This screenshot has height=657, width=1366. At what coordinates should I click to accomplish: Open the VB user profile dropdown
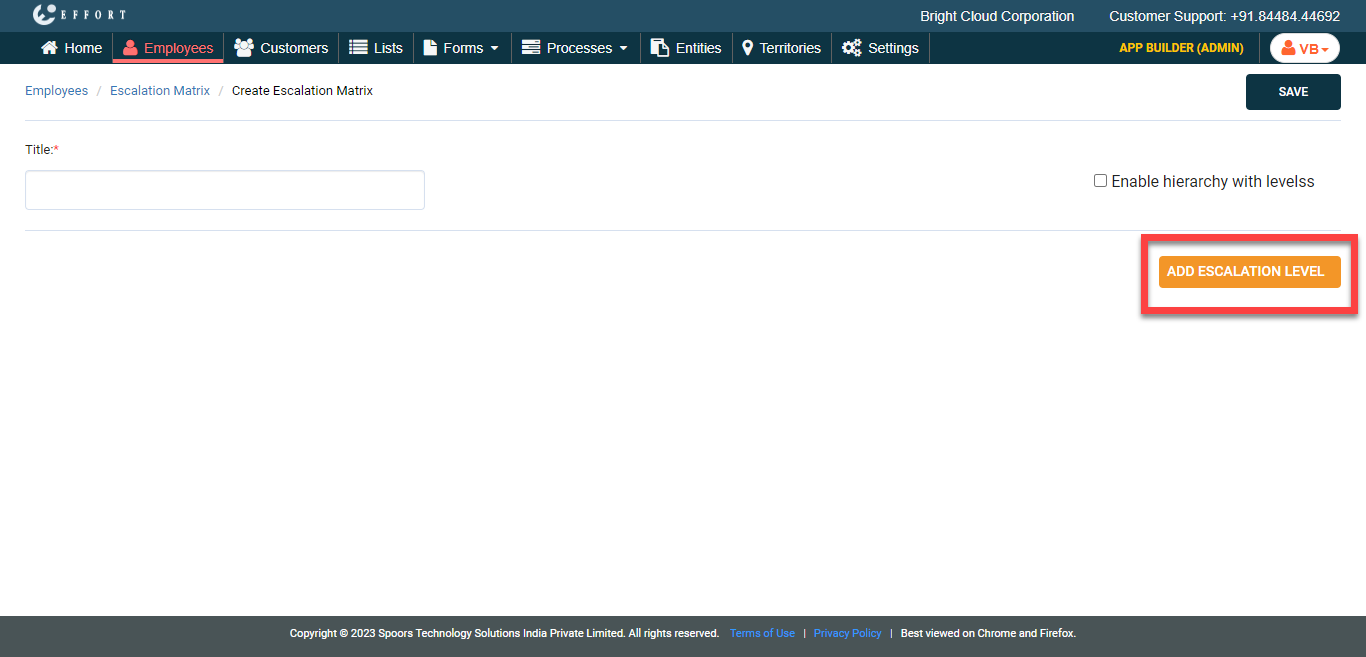click(1304, 48)
